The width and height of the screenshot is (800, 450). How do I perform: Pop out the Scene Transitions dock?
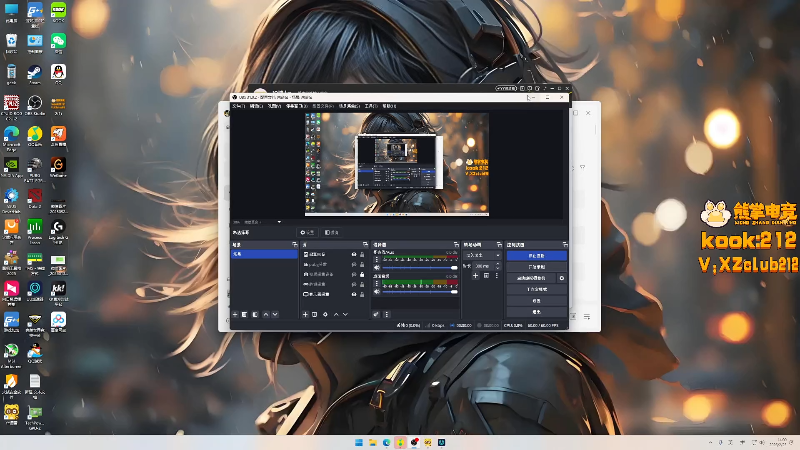pos(499,245)
